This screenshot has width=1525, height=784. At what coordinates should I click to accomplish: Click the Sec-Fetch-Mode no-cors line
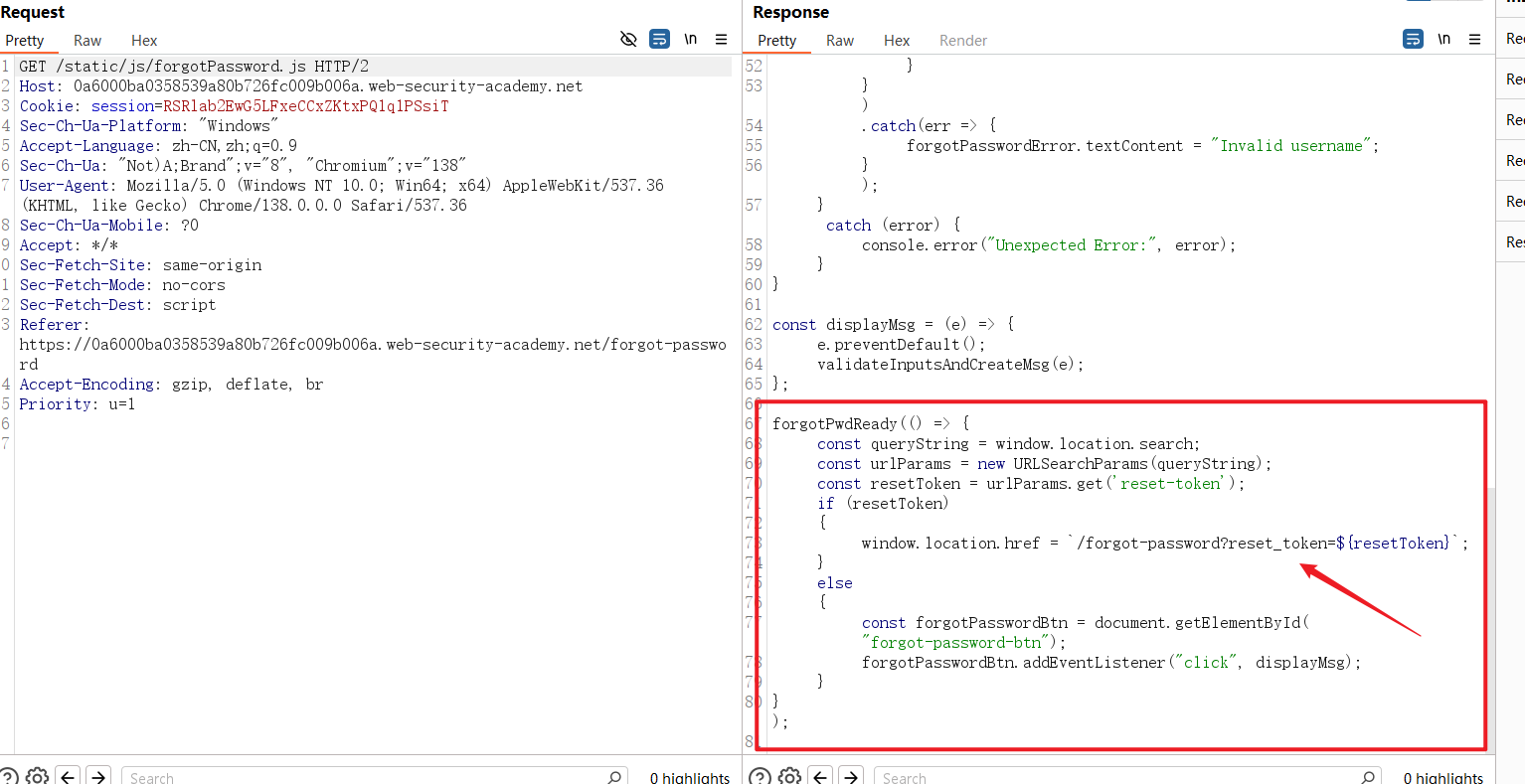point(122,285)
